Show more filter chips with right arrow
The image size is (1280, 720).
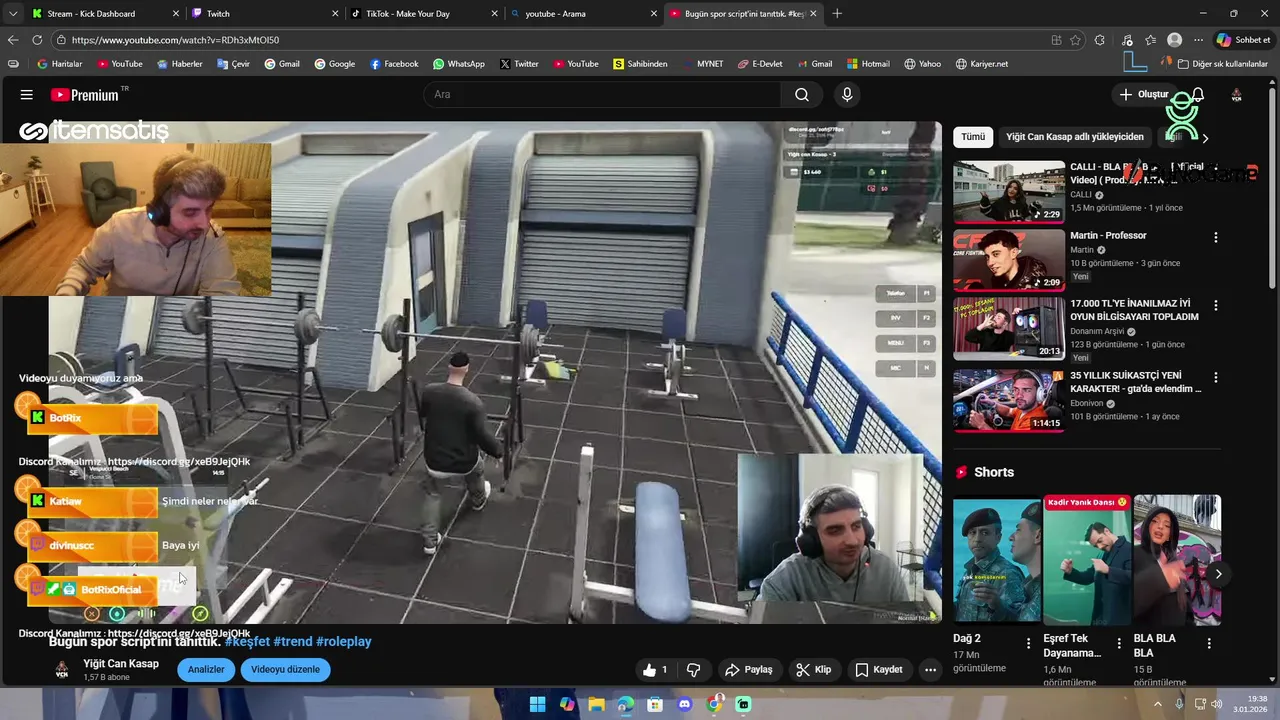[x=1205, y=138]
